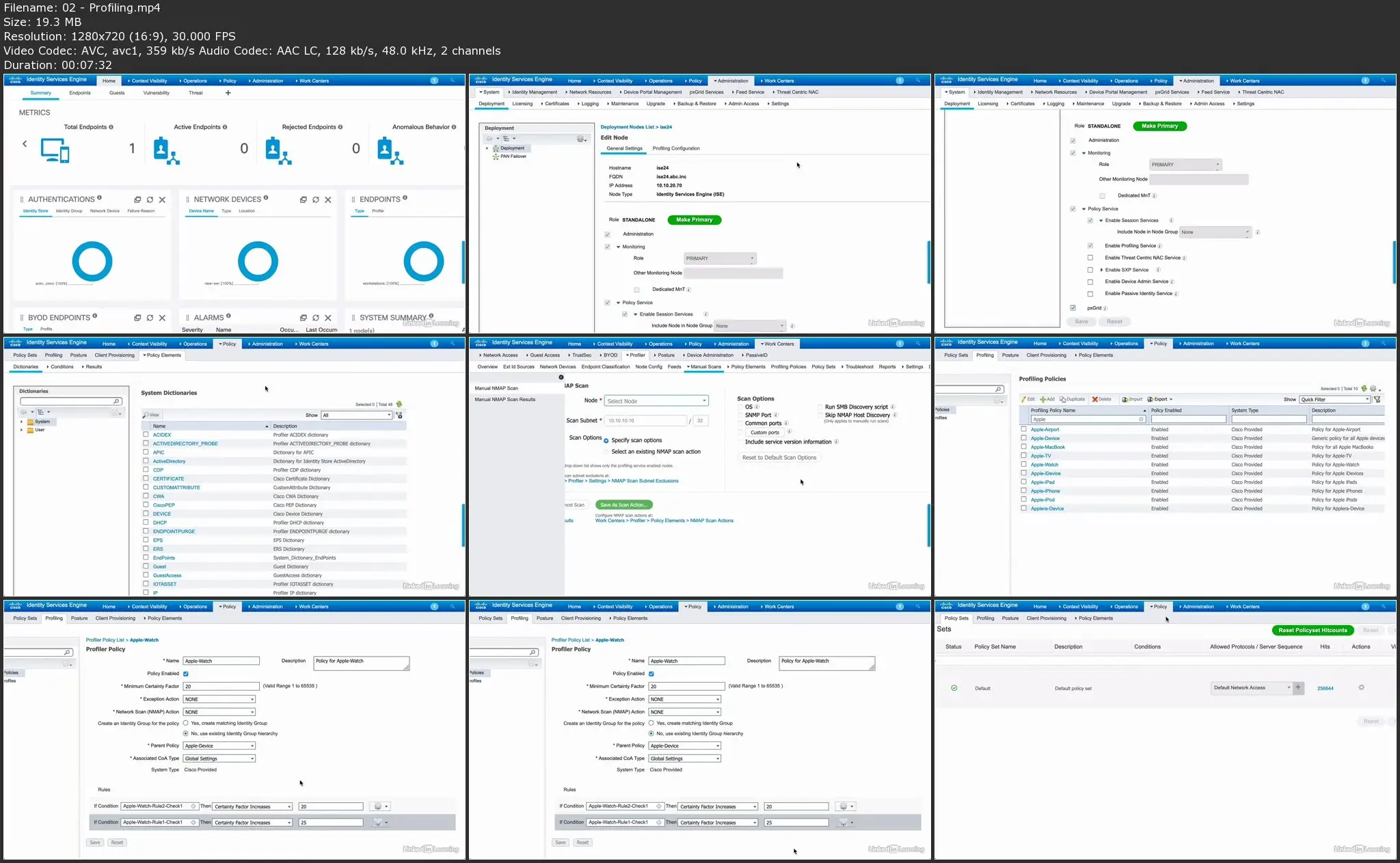Select Apple-Watch row checkbox in Profiling Policies list
The image size is (1400, 863).
(1023, 465)
